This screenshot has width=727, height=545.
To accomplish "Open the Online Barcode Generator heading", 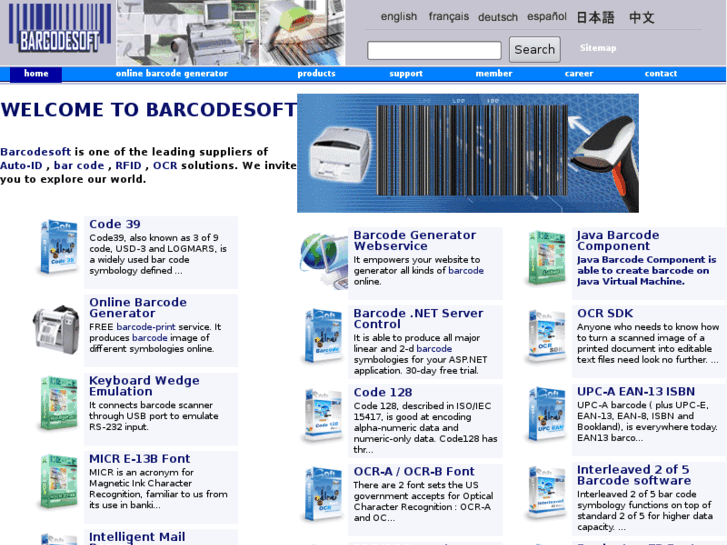I will click(x=138, y=308).
